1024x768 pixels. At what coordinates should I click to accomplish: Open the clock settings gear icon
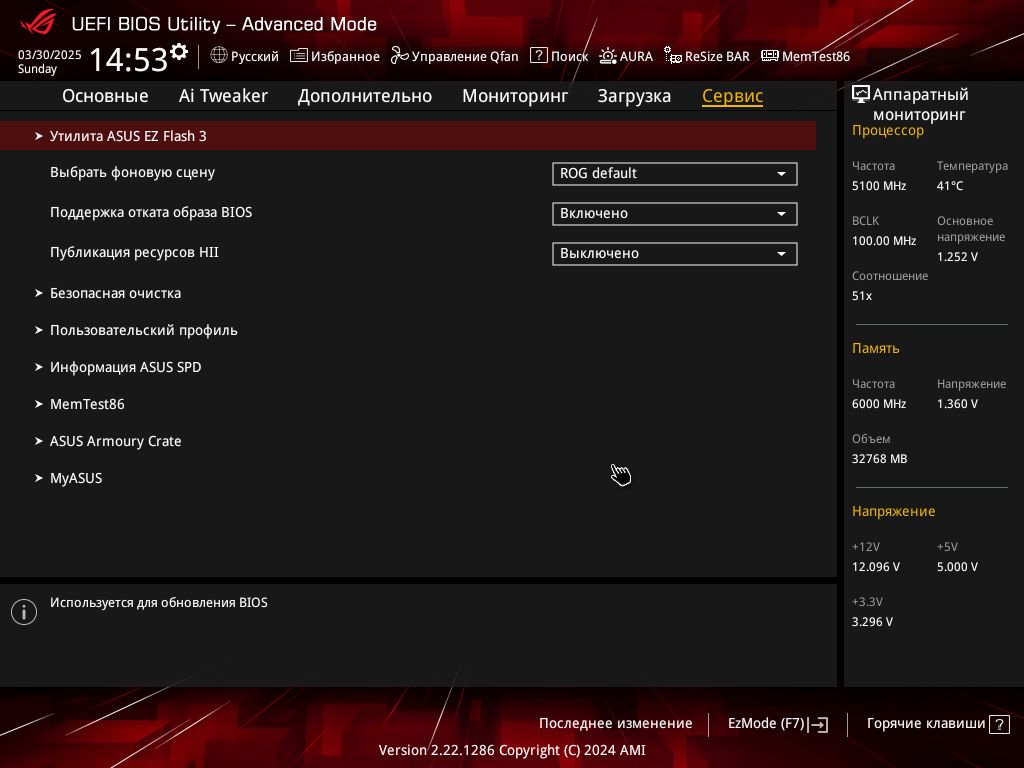(179, 51)
